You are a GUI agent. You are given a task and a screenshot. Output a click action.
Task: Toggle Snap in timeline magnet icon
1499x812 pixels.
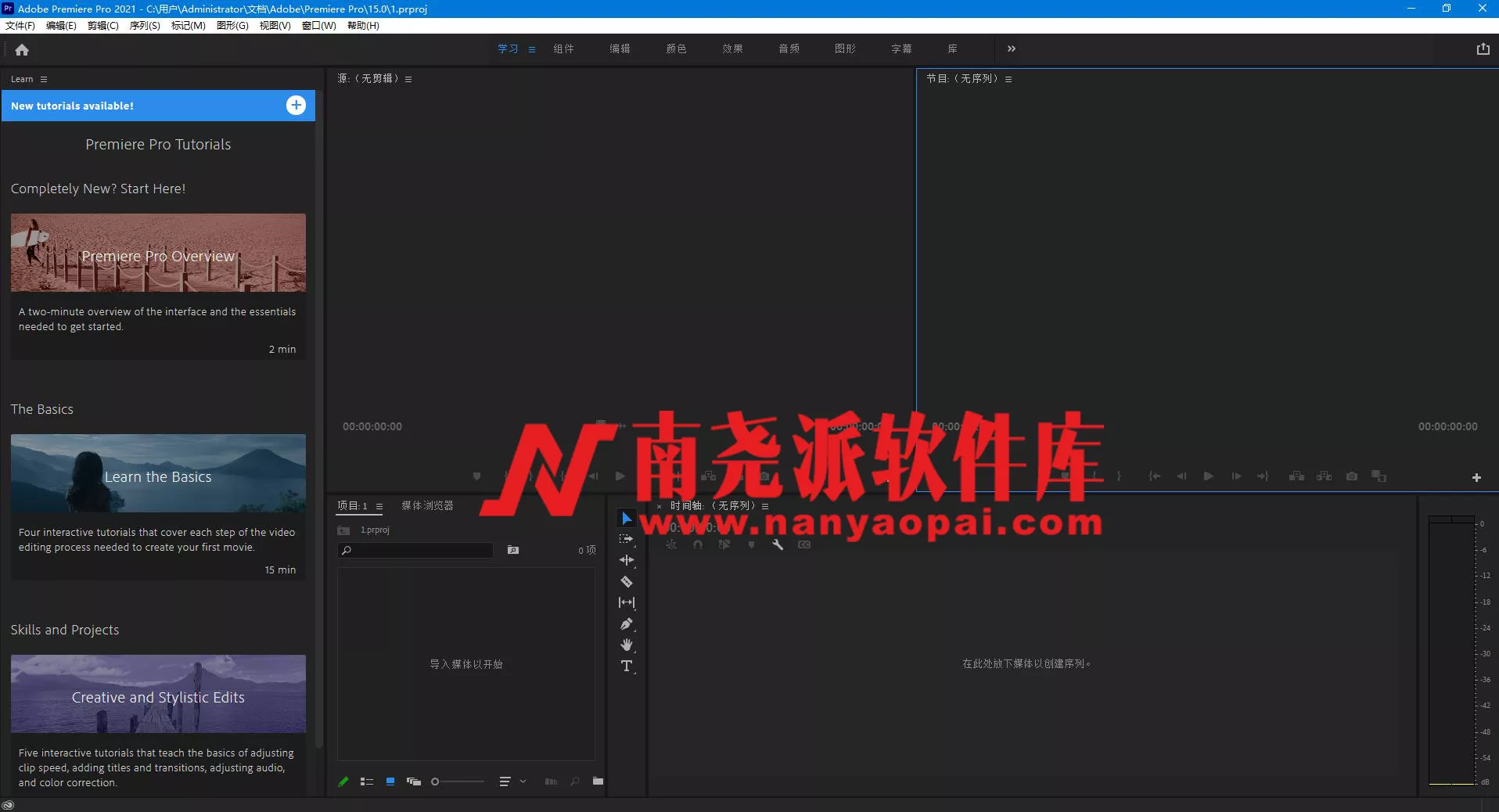698,544
